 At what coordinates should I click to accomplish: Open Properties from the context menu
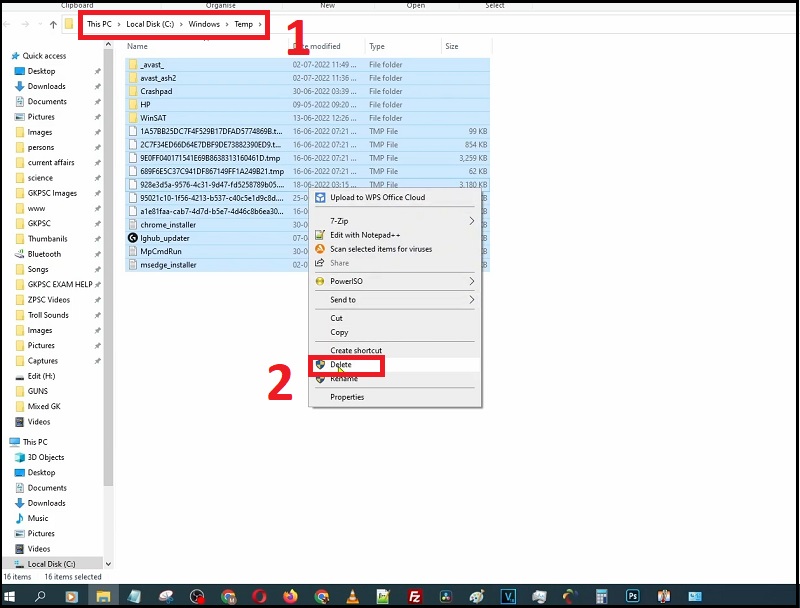click(347, 397)
